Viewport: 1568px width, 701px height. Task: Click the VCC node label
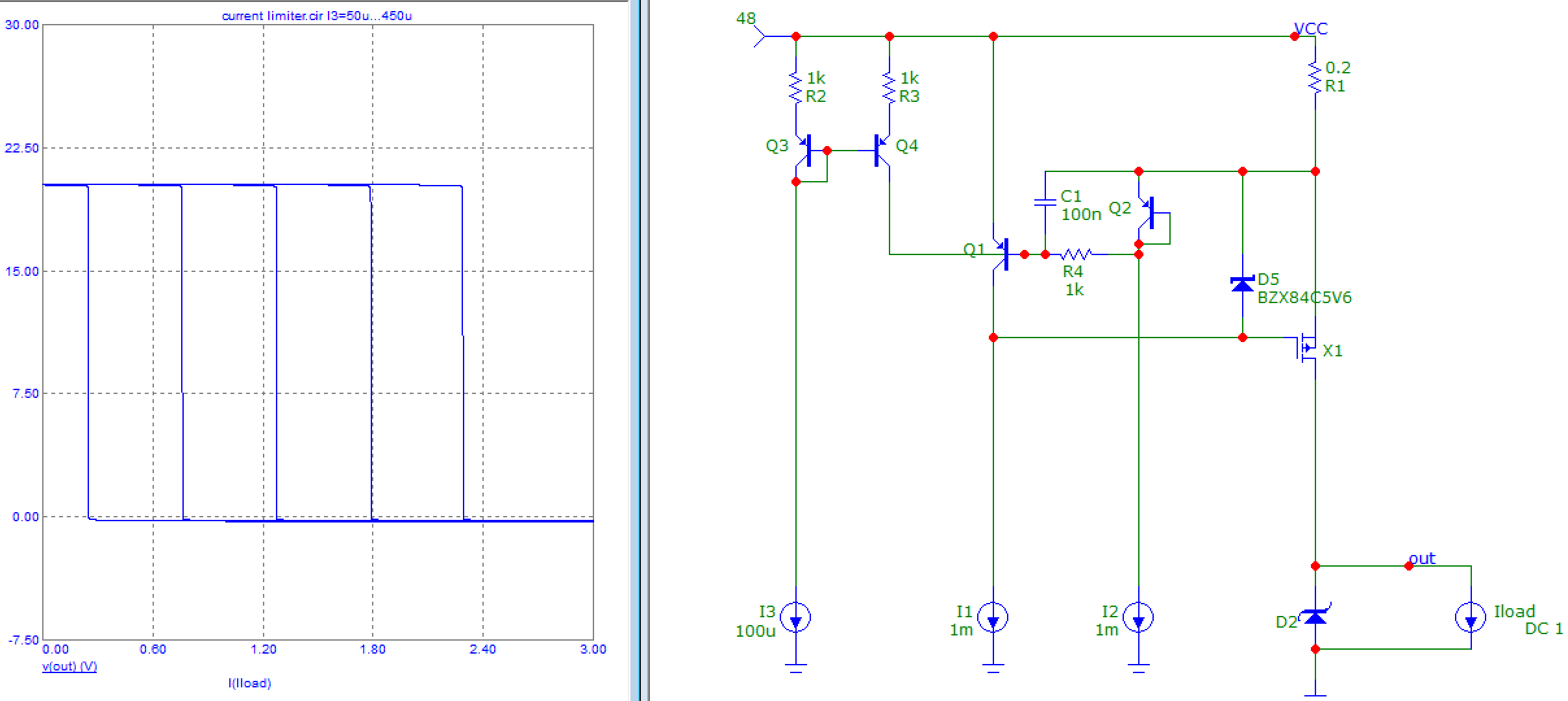pos(1311,29)
